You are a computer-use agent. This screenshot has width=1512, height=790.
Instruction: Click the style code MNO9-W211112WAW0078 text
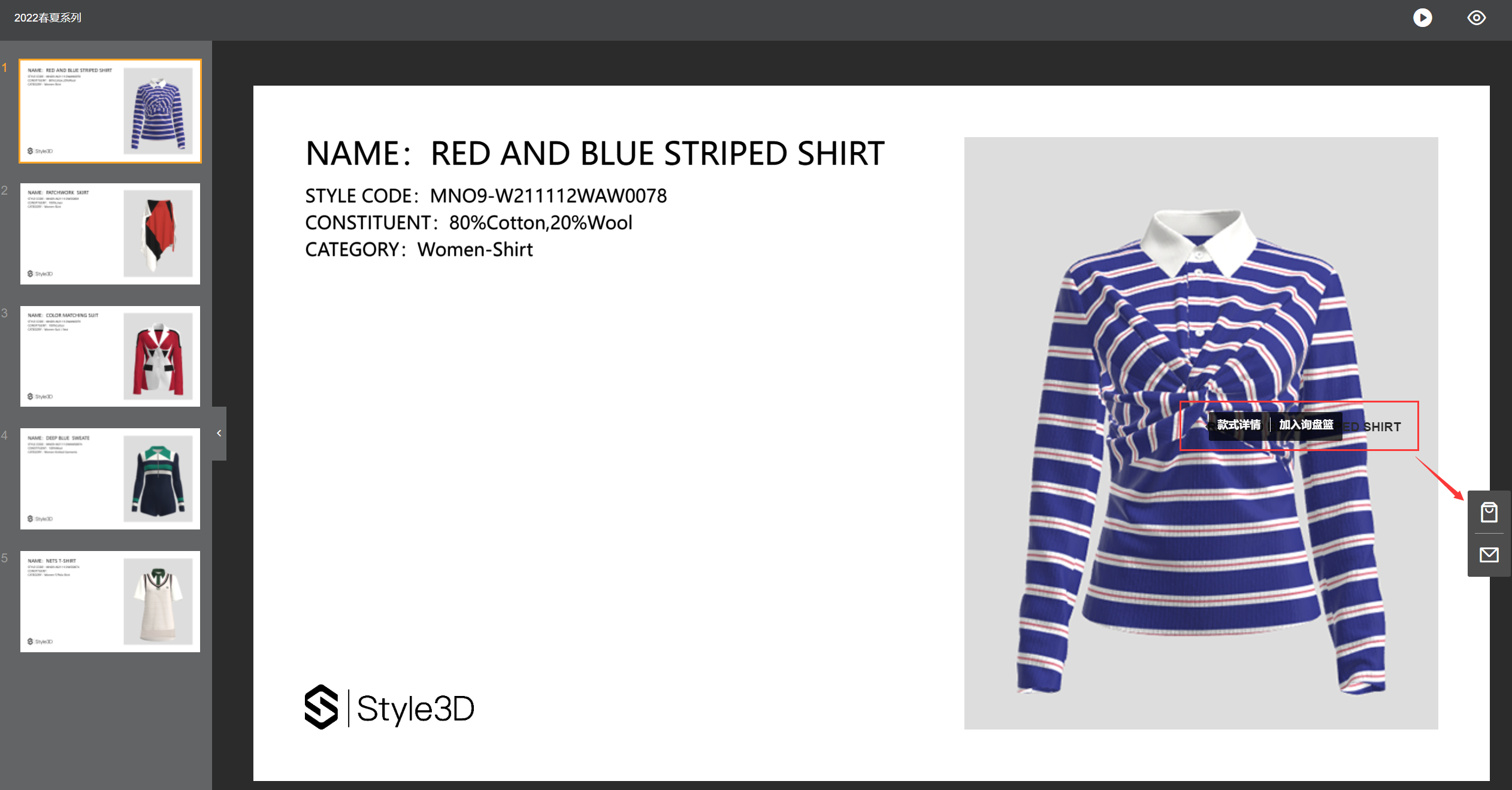(548, 196)
